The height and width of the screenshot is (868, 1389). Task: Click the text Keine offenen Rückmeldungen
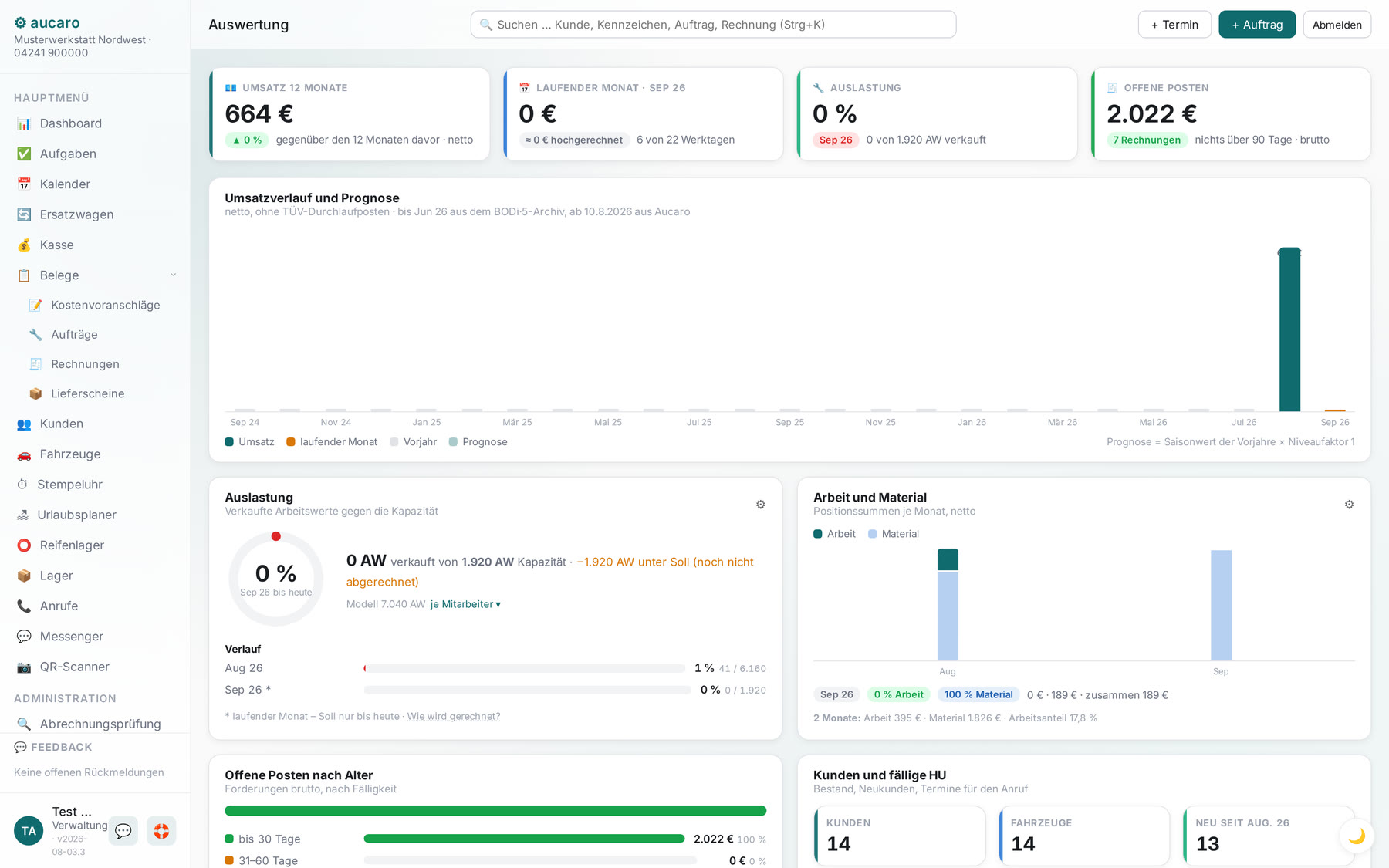click(x=89, y=772)
